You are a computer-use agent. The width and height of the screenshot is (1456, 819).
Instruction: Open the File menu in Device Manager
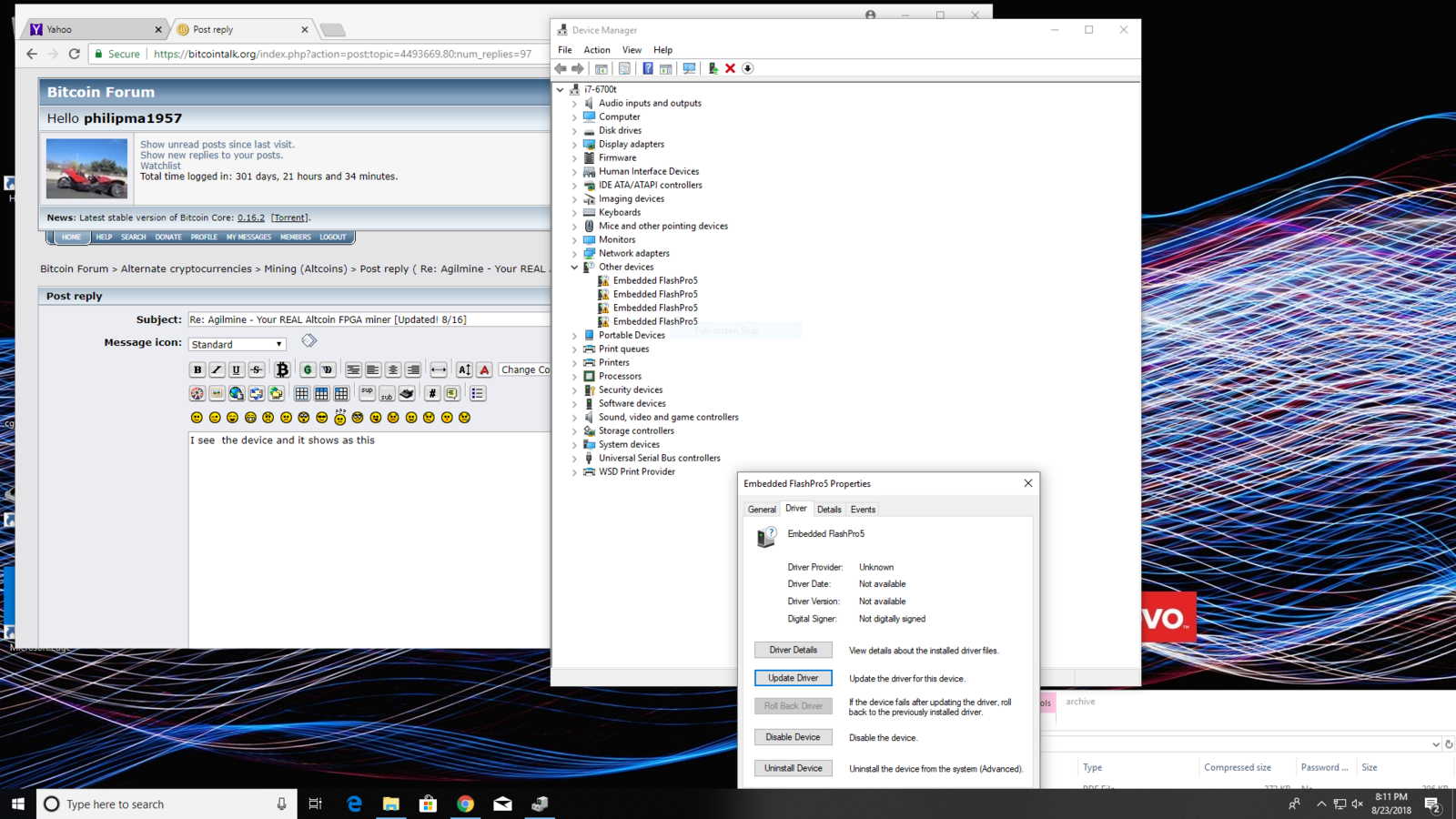pyautogui.click(x=565, y=50)
